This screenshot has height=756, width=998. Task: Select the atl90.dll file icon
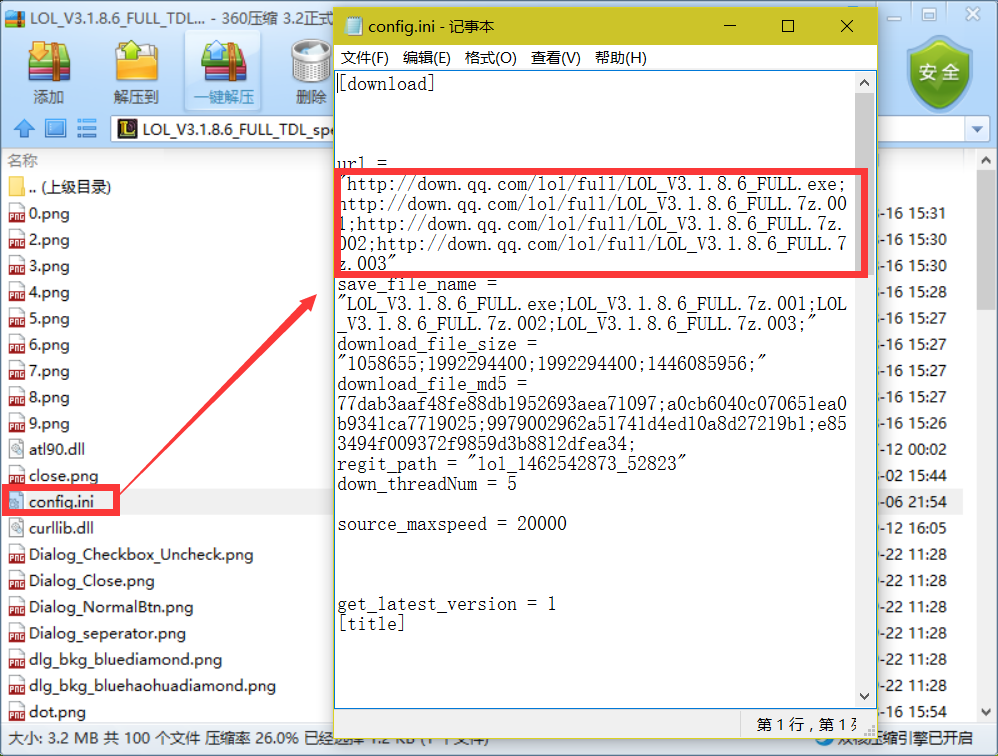pyautogui.click(x=17, y=450)
